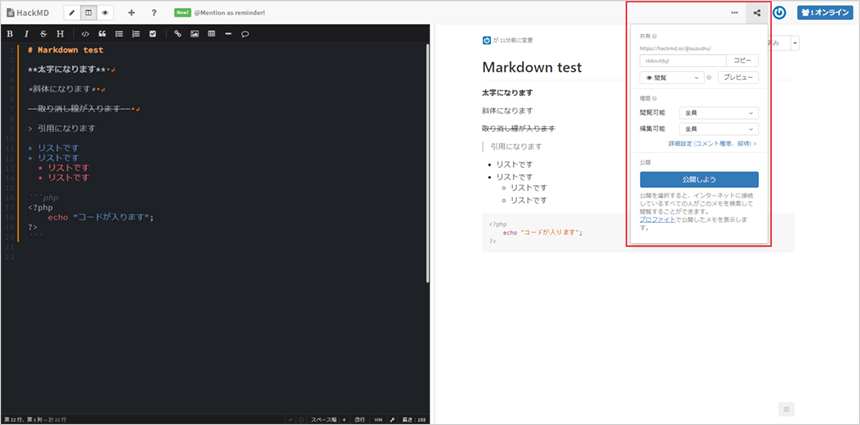Click info icon beside 共有 label

(x=655, y=36)
